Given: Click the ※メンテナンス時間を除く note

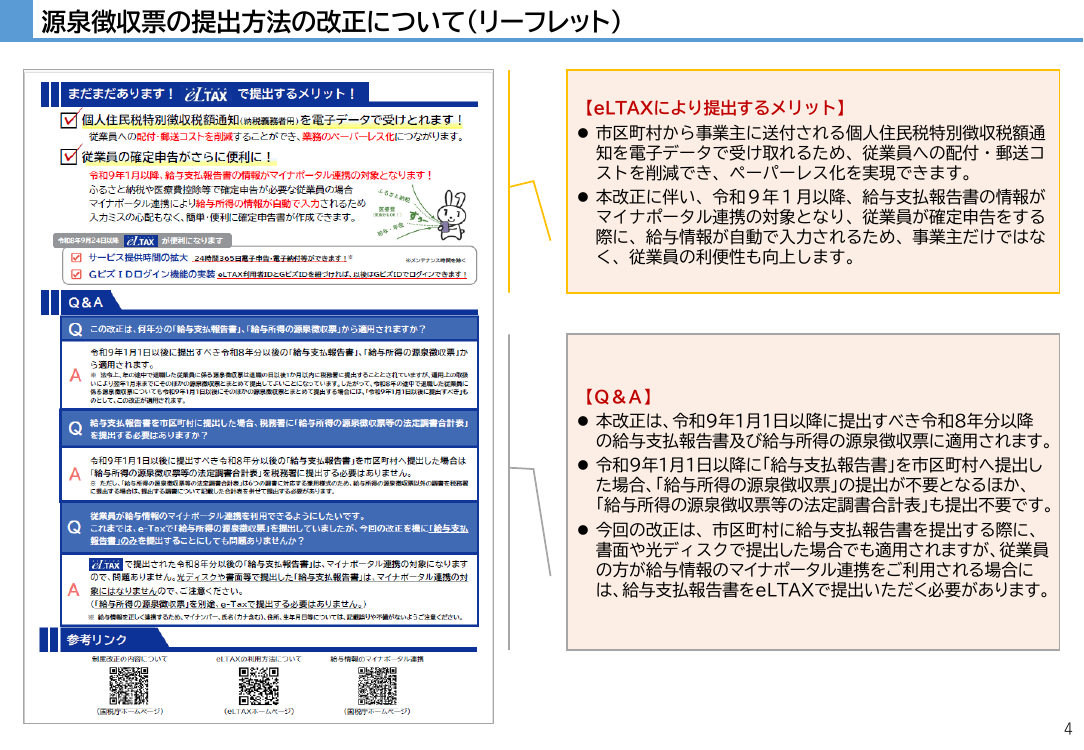Looking at the screenshot, I should 436,261.
